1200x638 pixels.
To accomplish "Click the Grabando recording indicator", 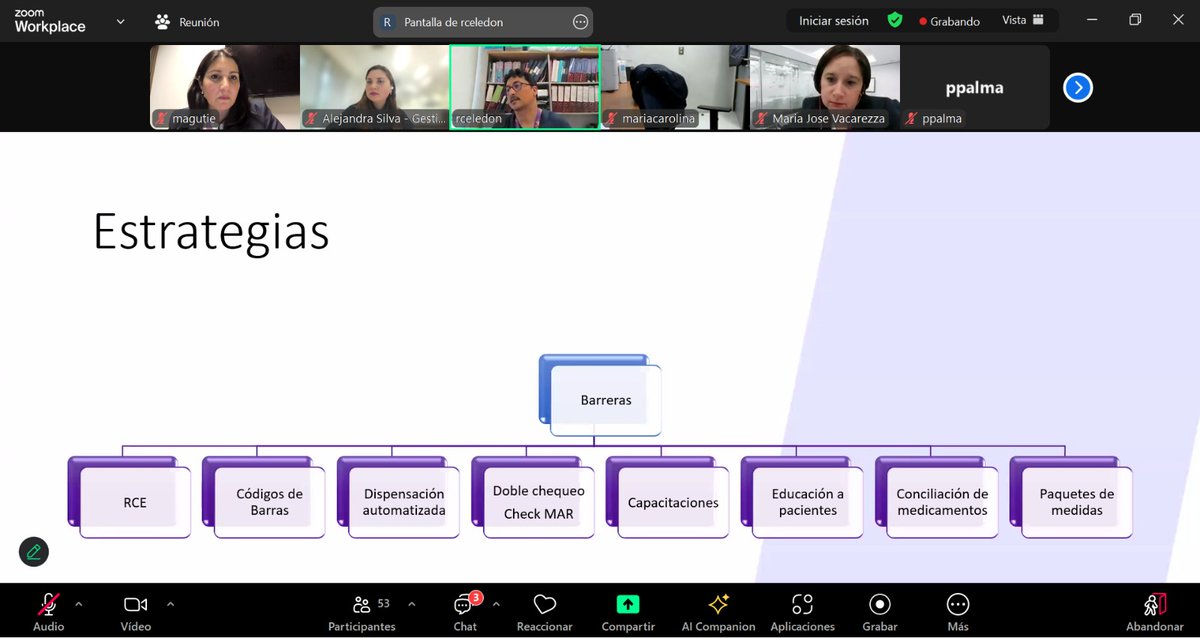I will point(950,21).
